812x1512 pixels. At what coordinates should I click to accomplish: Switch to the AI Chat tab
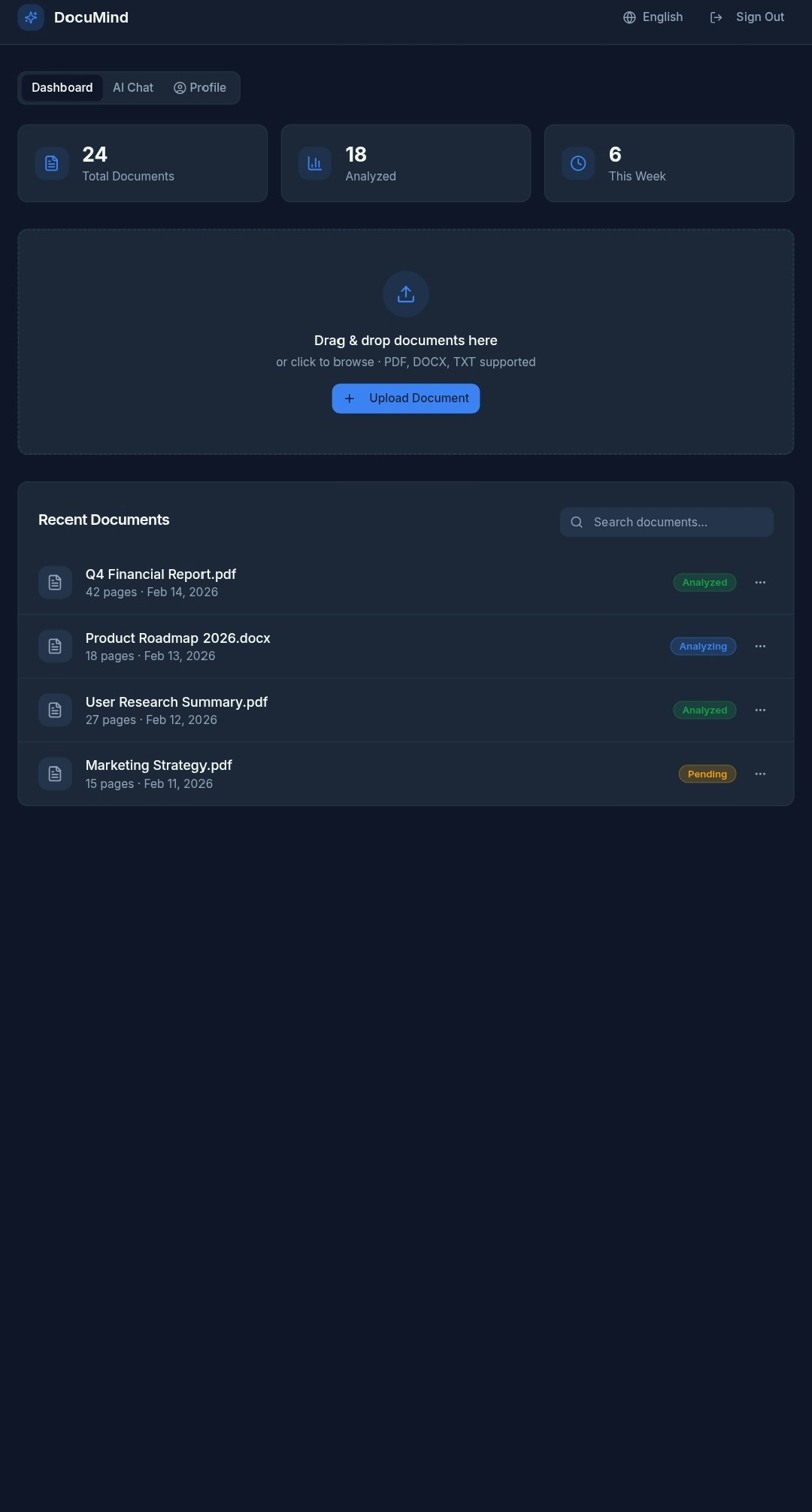132,87
